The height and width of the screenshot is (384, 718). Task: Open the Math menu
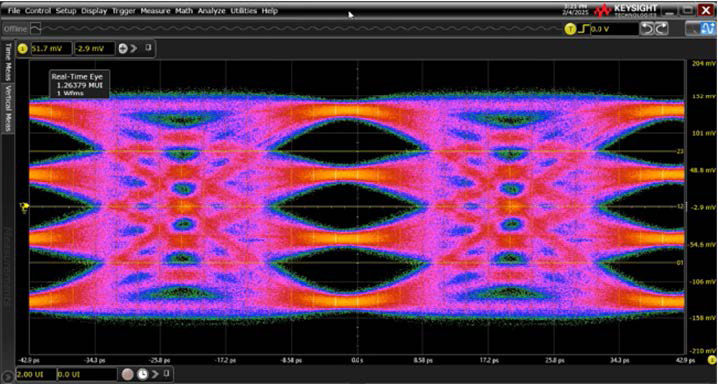pyautogui.click(x=184, y=11)
